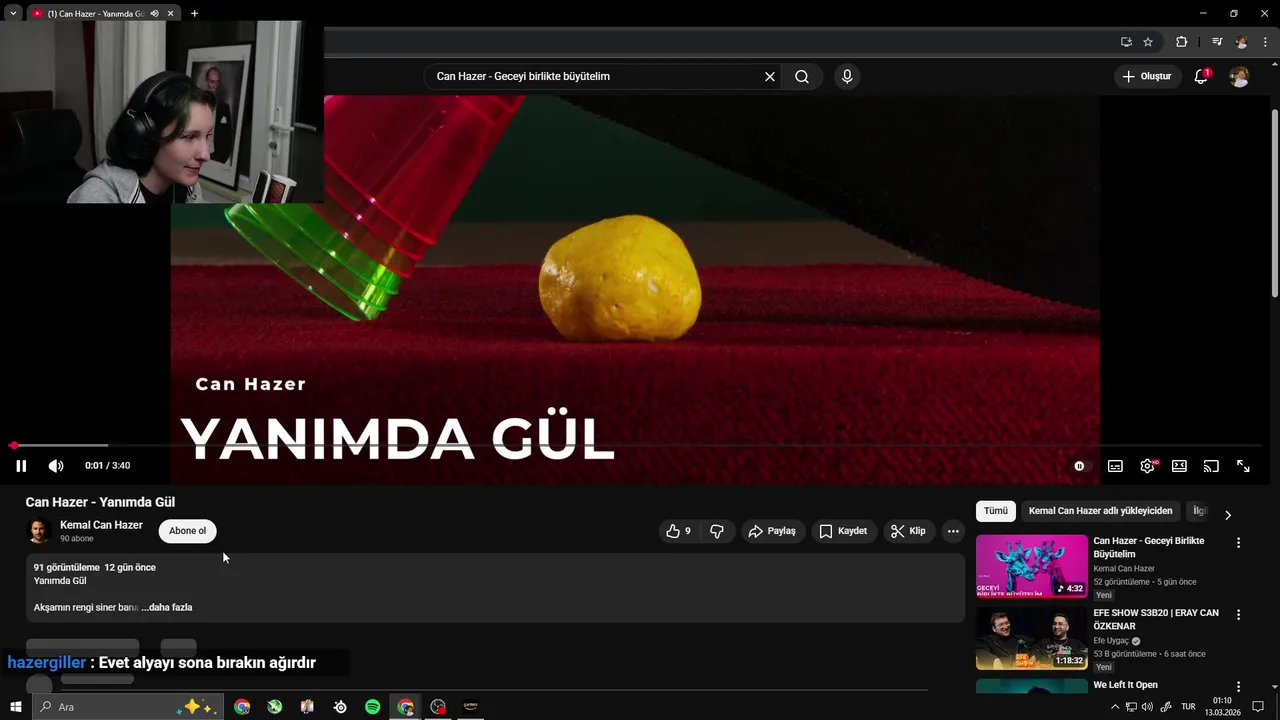This screenshot has height=720, width=1280.
Task: Open the Geceyi Birlikte Büyütelim thumbnail
Action: (x=1032, y=566)
